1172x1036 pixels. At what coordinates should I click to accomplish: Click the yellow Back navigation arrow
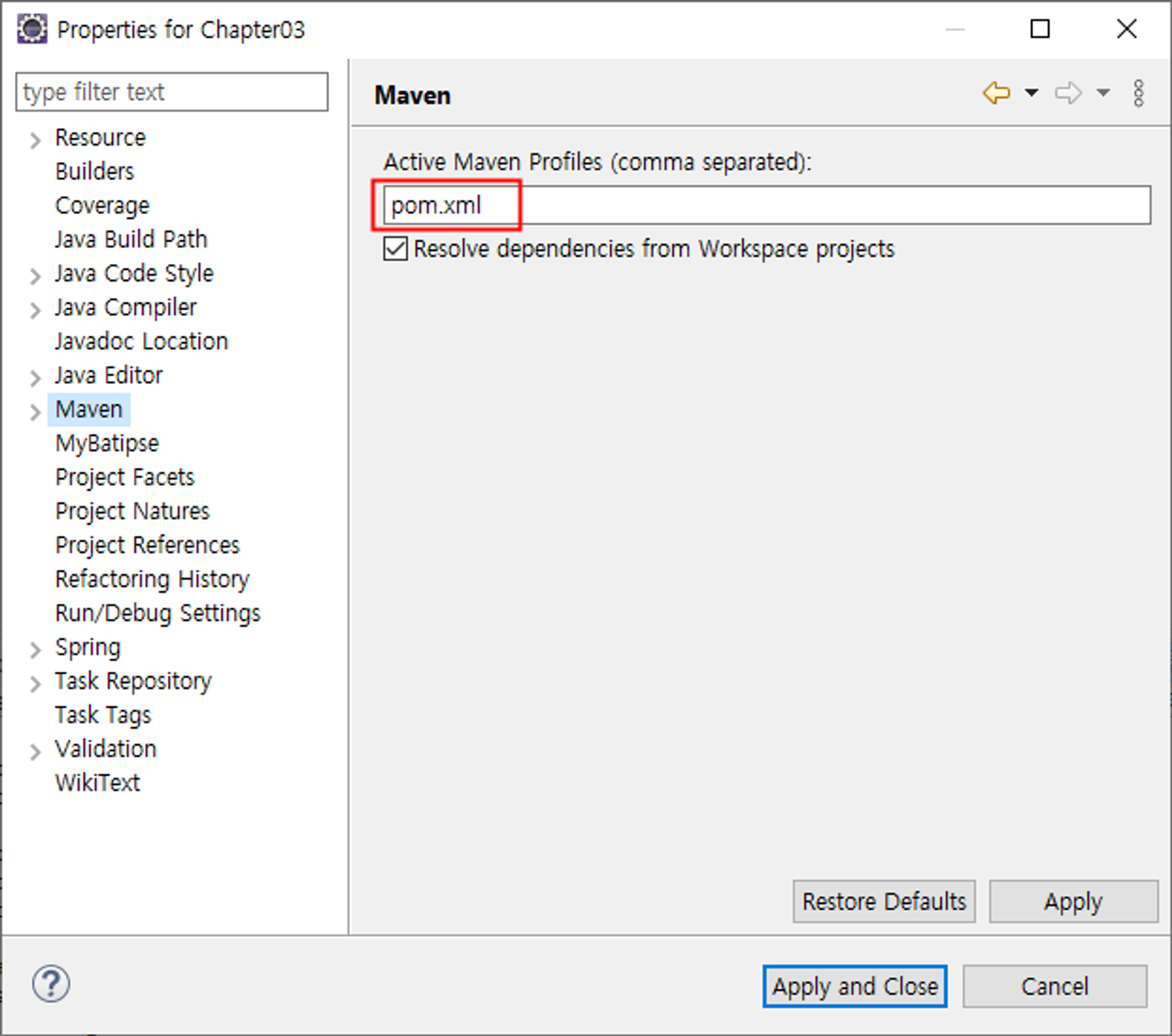pos(996,93)
